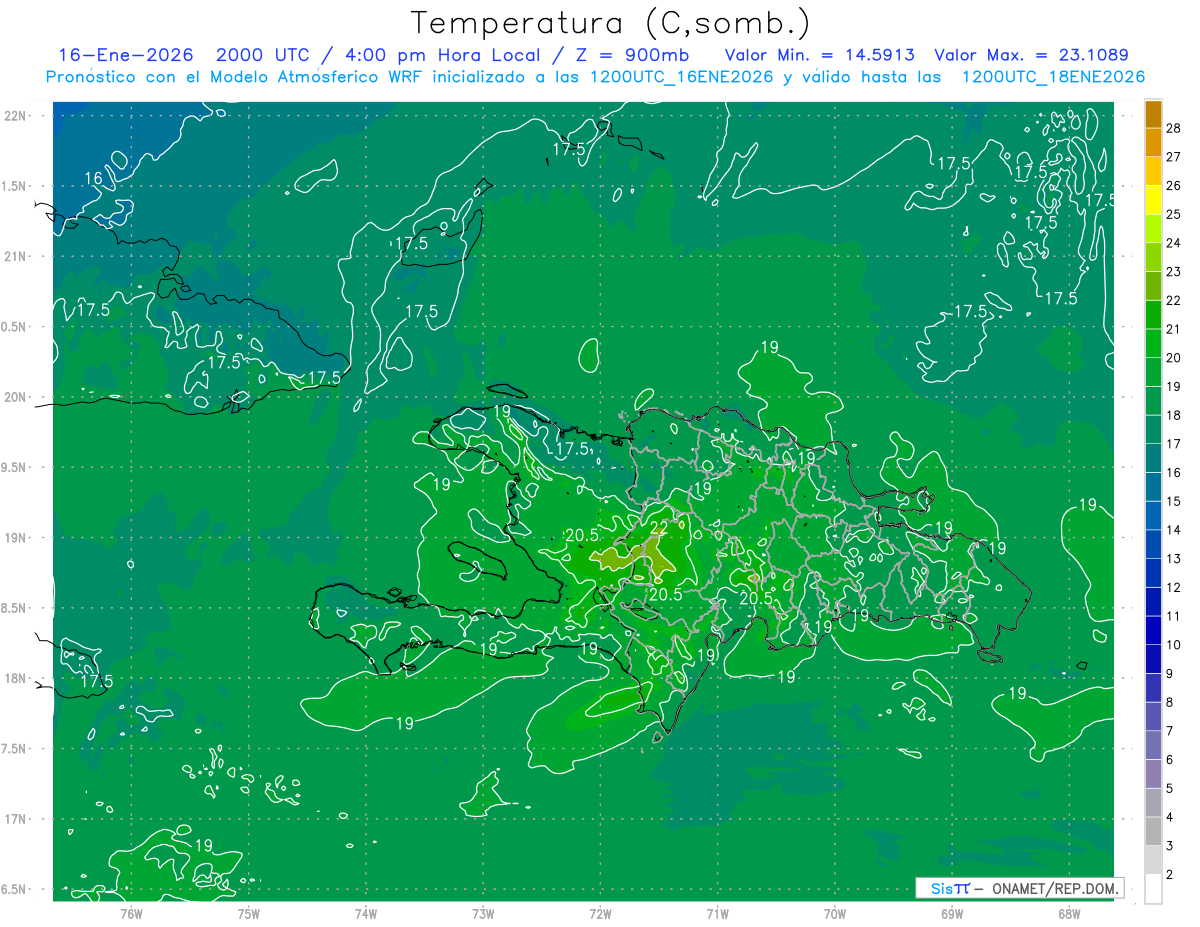
Task: Click the "18N" latitude axis label
Action: point(16,678)
